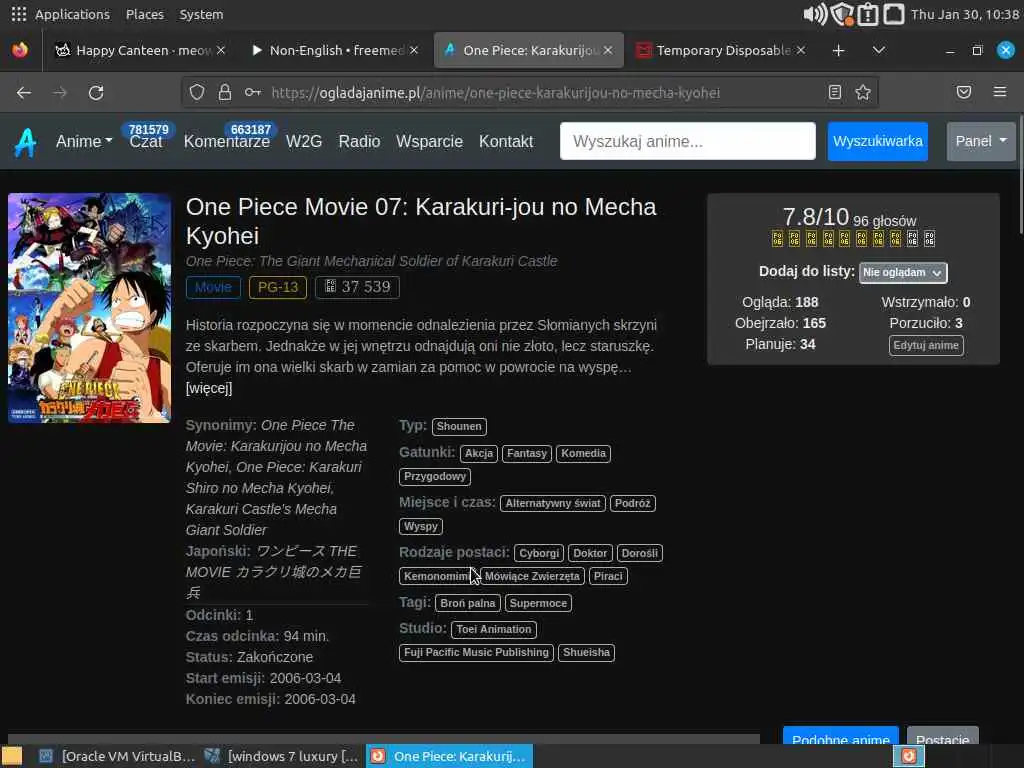The image size is (1024, 768).
Task: Click the Akcja genre tag
Action: [479, 453]
